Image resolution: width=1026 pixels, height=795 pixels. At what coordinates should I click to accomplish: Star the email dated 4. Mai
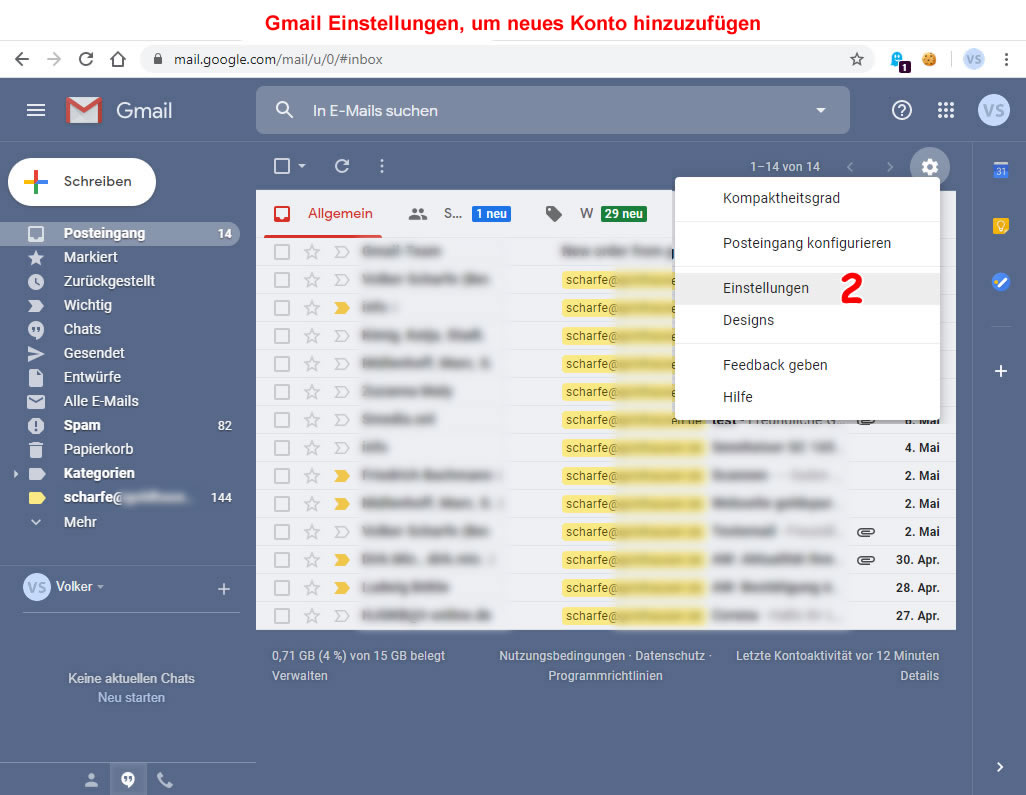312,448
